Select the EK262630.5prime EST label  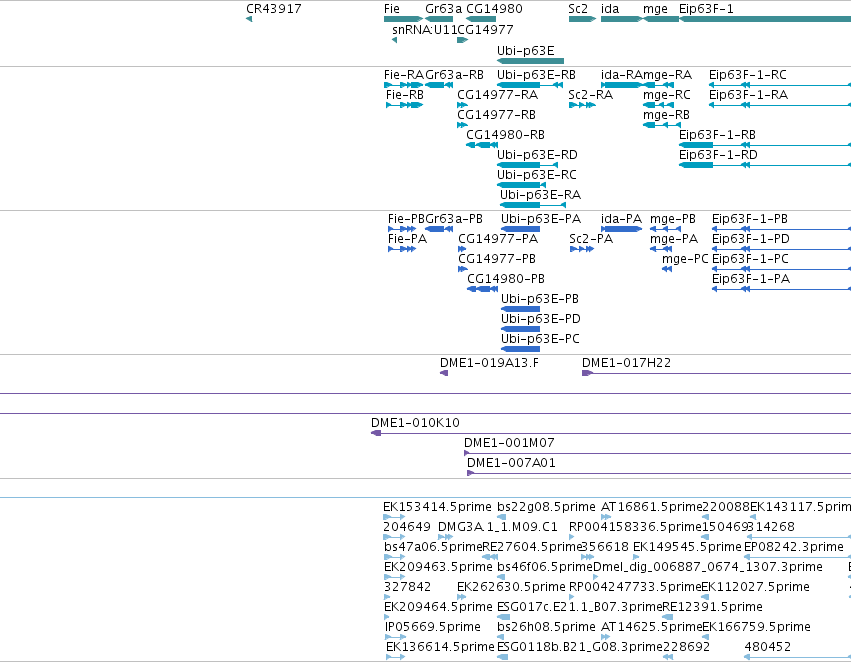pos(511,587)
